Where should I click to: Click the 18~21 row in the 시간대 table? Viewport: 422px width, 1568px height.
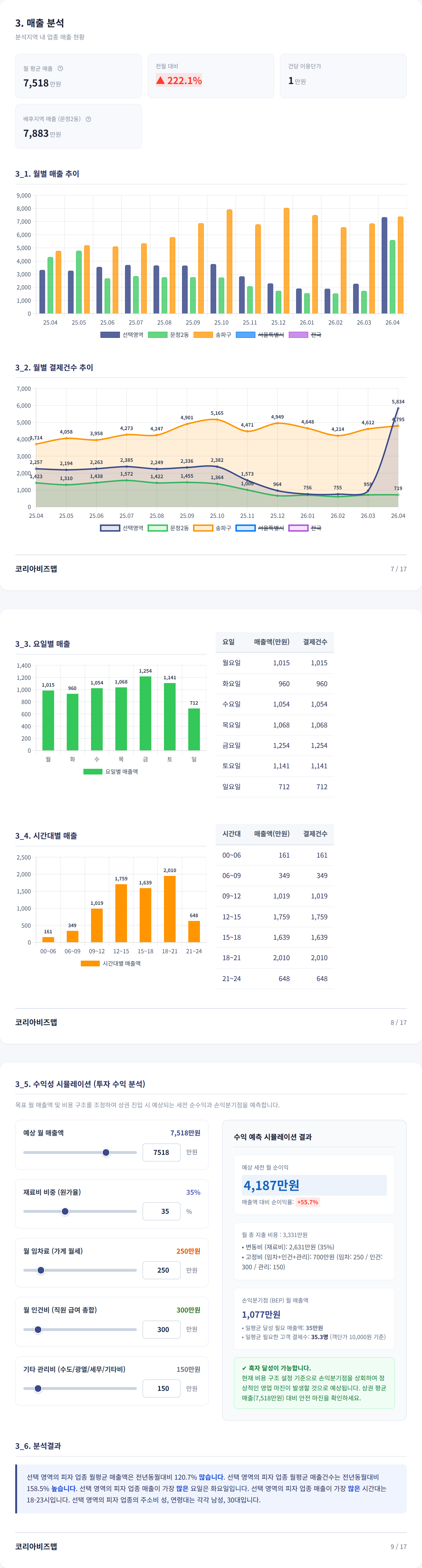pos(275,958)
